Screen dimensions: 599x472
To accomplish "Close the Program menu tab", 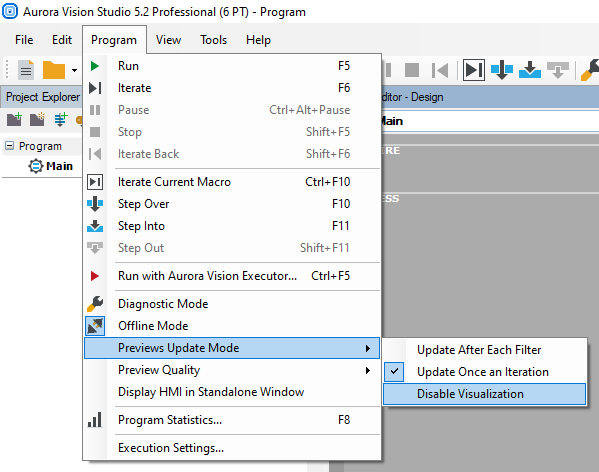I will 114,40.
